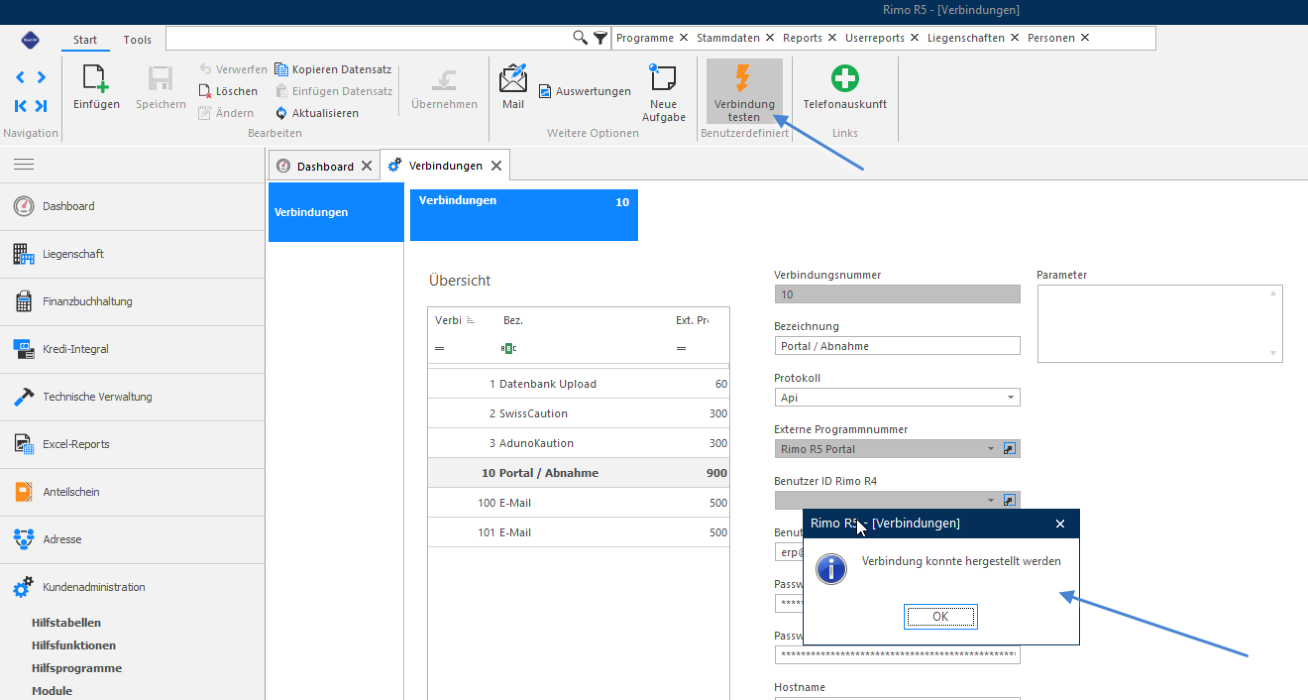Open Liegenschaft in the sidebar
The width and height of the screenshot is (1308, 700).
(132, 254)
